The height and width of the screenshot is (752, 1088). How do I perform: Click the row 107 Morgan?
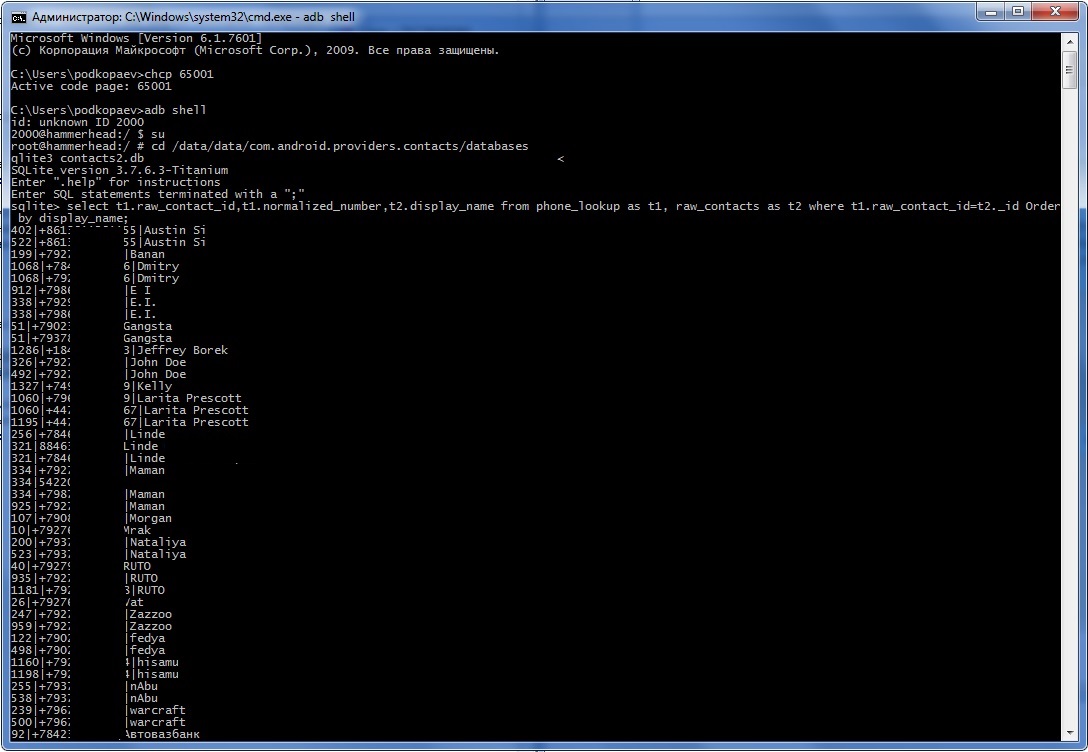coord(91,518)
